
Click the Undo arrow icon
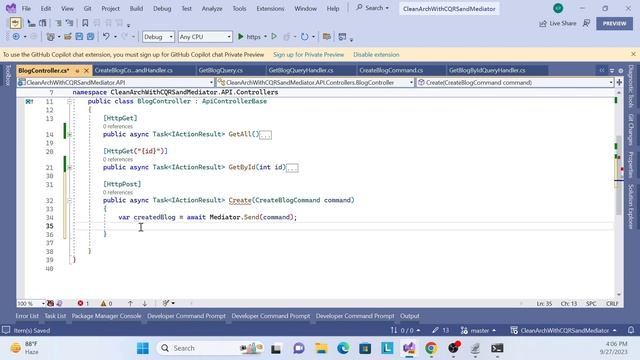[106, 37]
